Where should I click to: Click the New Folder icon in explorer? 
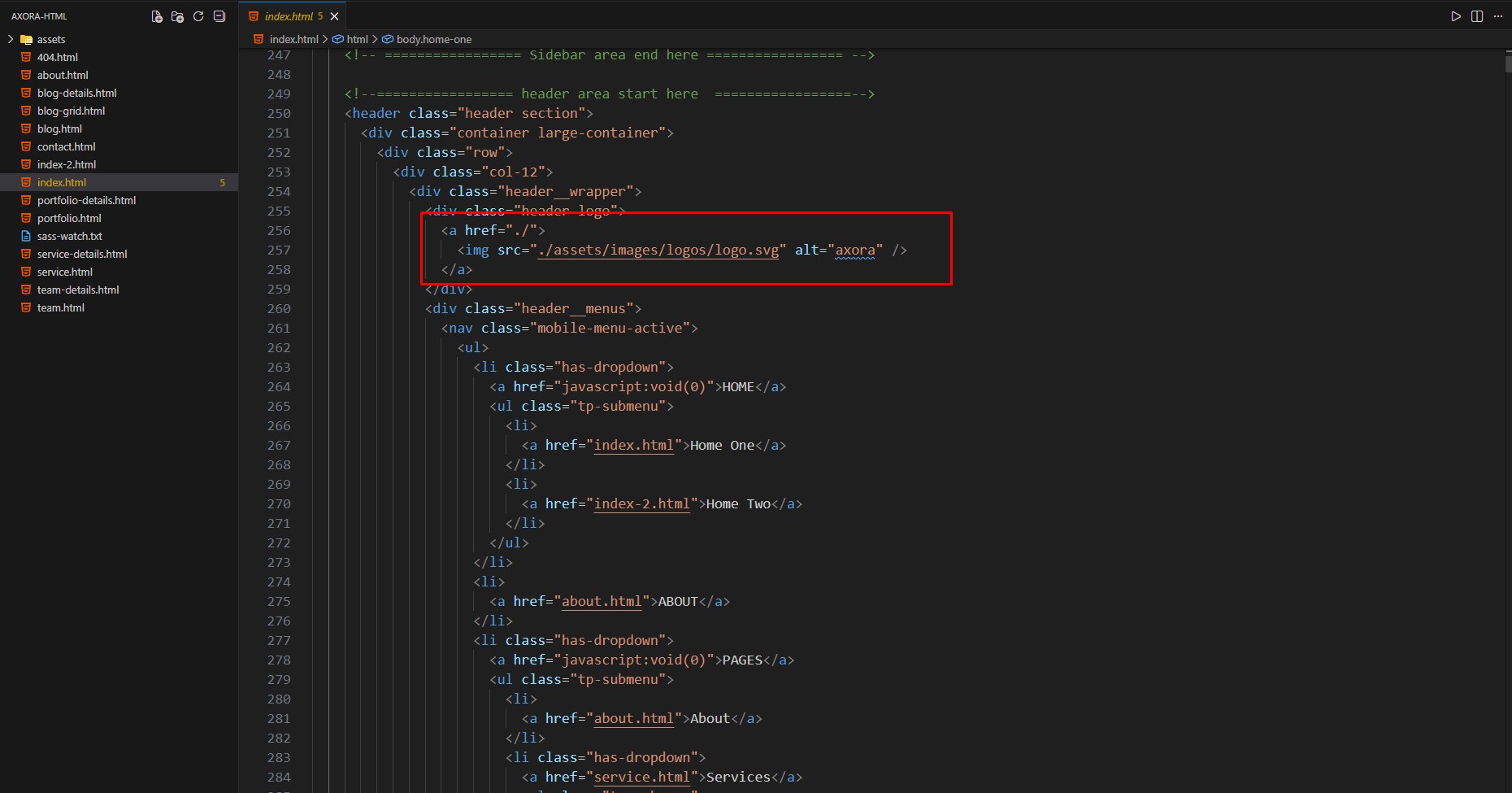coord(177,16)
